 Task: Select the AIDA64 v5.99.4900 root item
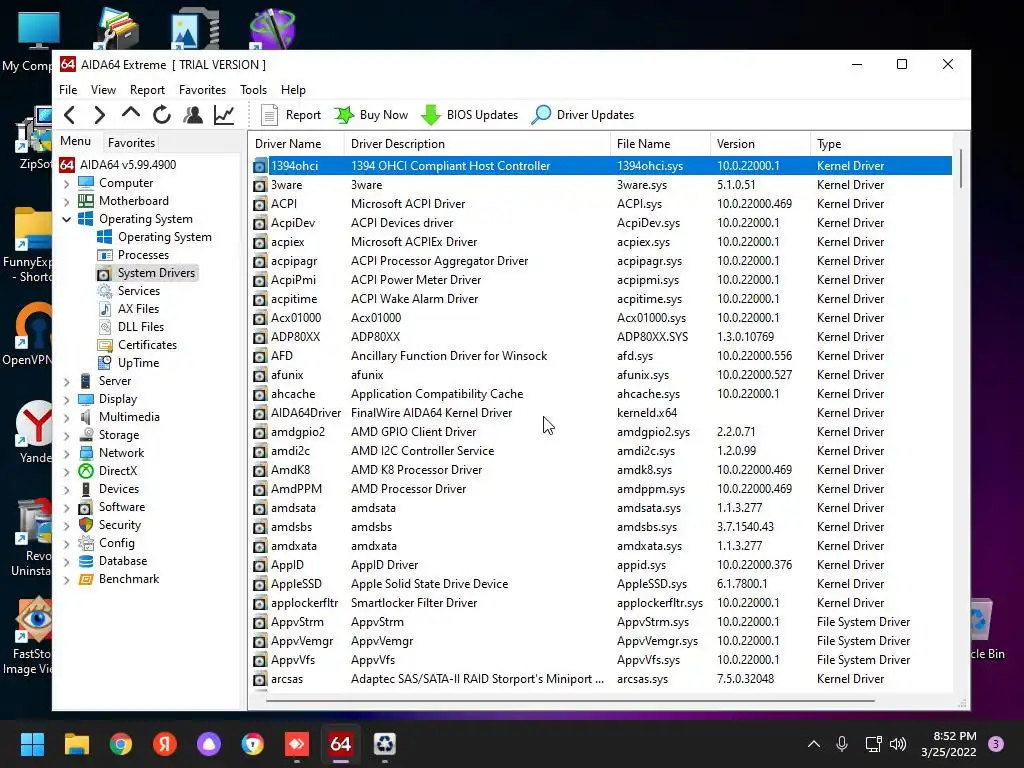118,165
